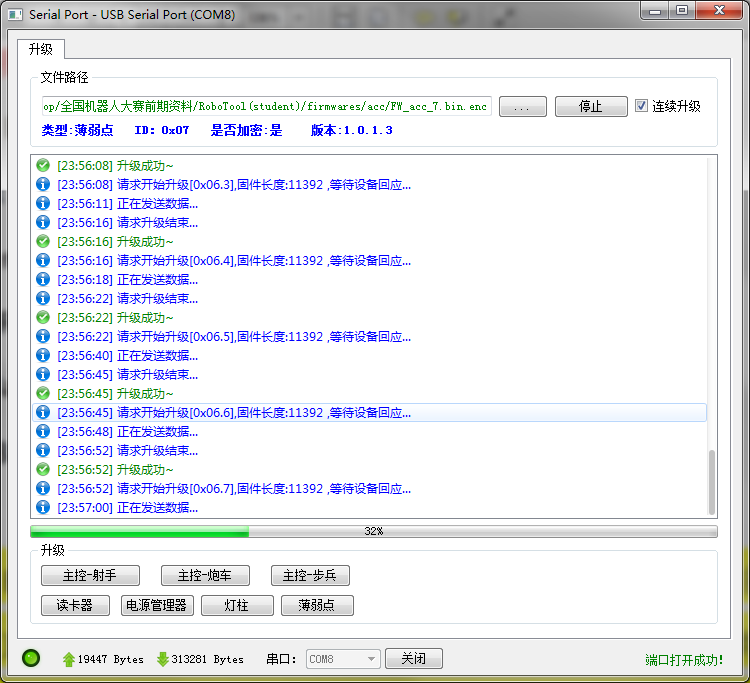The height and width of the screenshot is (683, 750).
Task: Click info icon for 0x06.6 request entry
Action: [43, 412]
